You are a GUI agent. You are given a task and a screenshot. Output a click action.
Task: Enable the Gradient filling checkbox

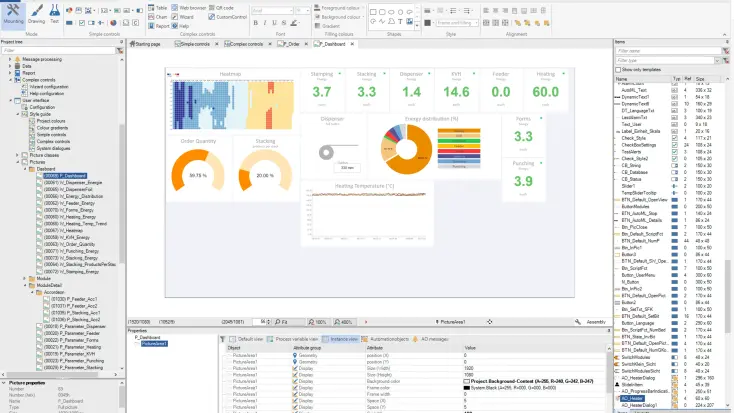[316, 25]
